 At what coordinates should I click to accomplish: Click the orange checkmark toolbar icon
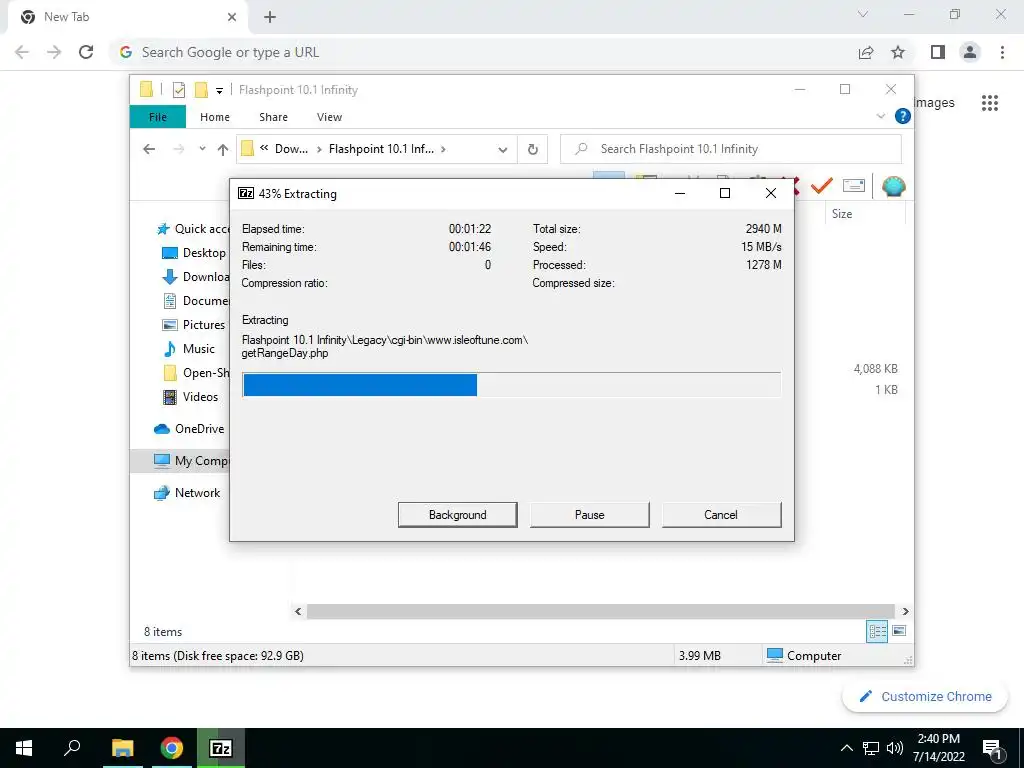coord(821,186)
